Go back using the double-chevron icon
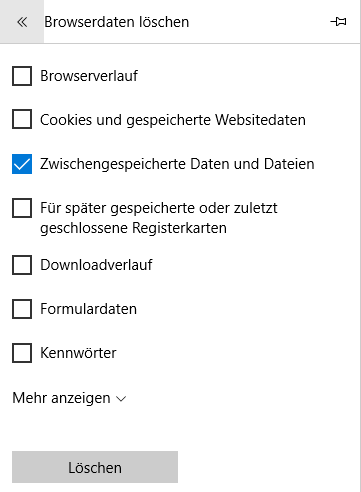Viewport: 361px width, 492px height. coord(22,22)
